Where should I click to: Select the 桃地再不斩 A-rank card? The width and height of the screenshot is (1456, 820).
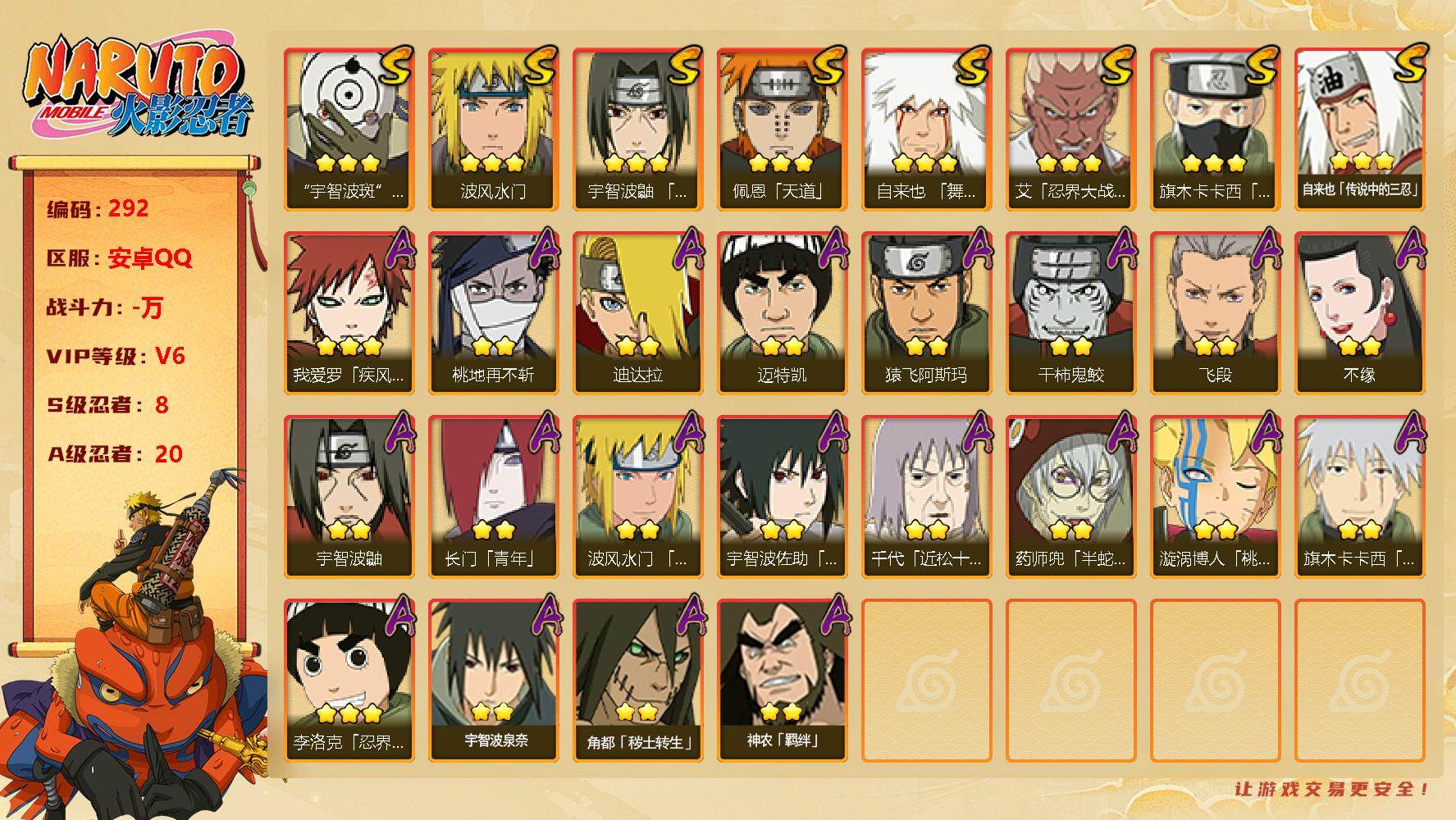pos(493,312)
